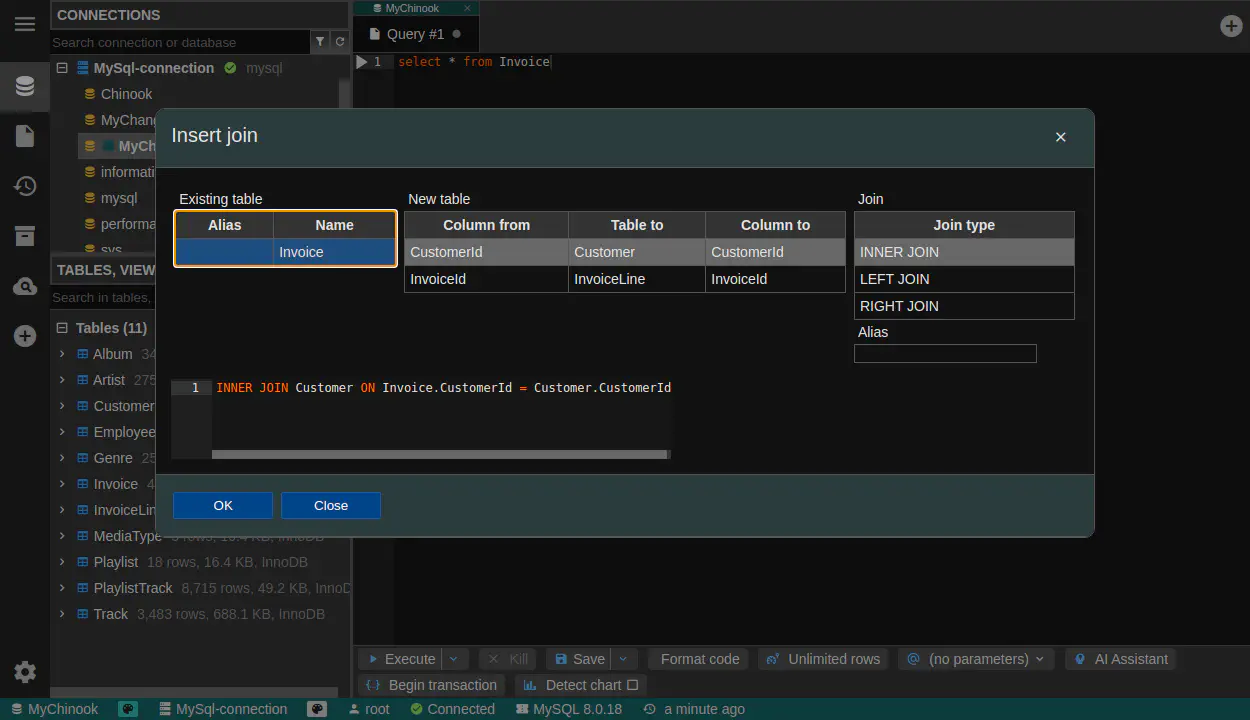The height and width of the screenshot is (720, 1250).
Task: Click the new tab plus icon top right
Action: tap(1231, 26)
